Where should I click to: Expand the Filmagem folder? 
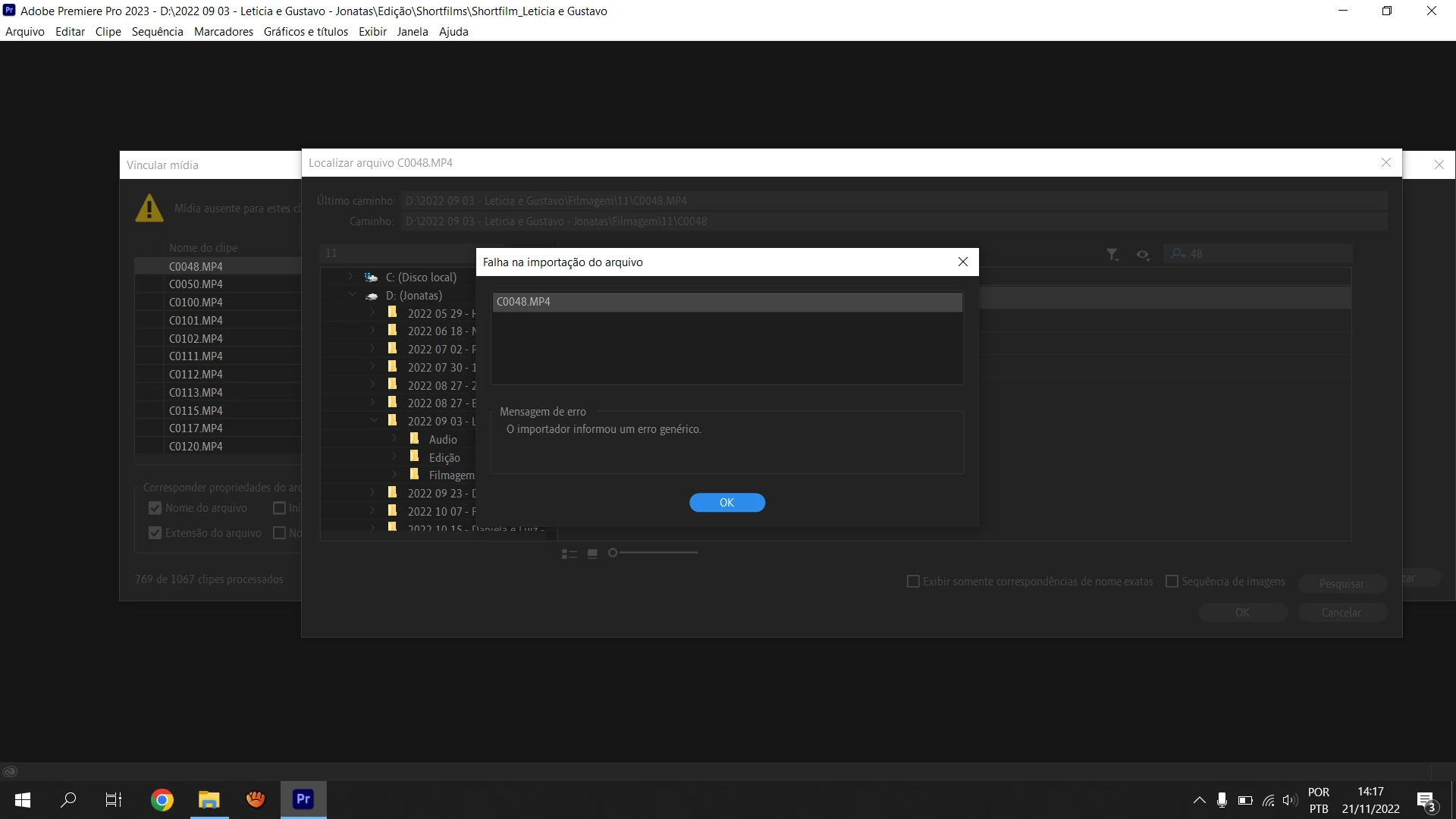point(394,475)
